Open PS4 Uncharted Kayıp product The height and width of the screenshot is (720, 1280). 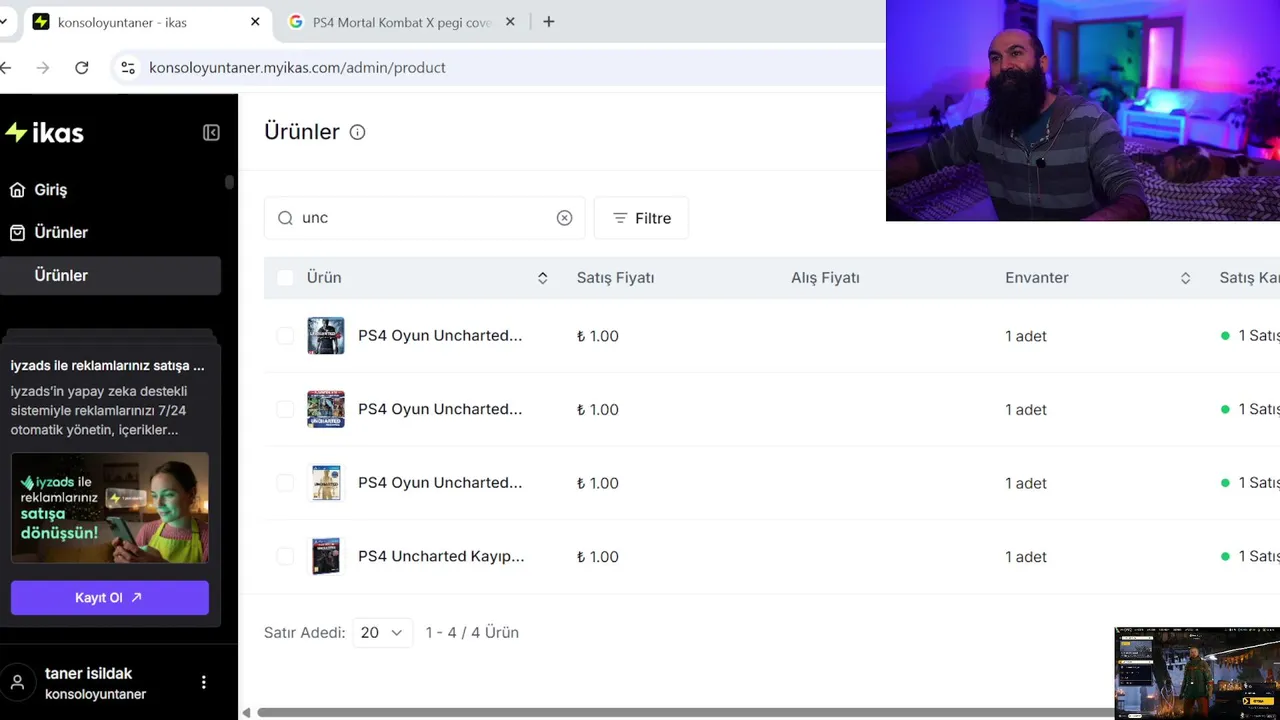(x=441, y=556)
